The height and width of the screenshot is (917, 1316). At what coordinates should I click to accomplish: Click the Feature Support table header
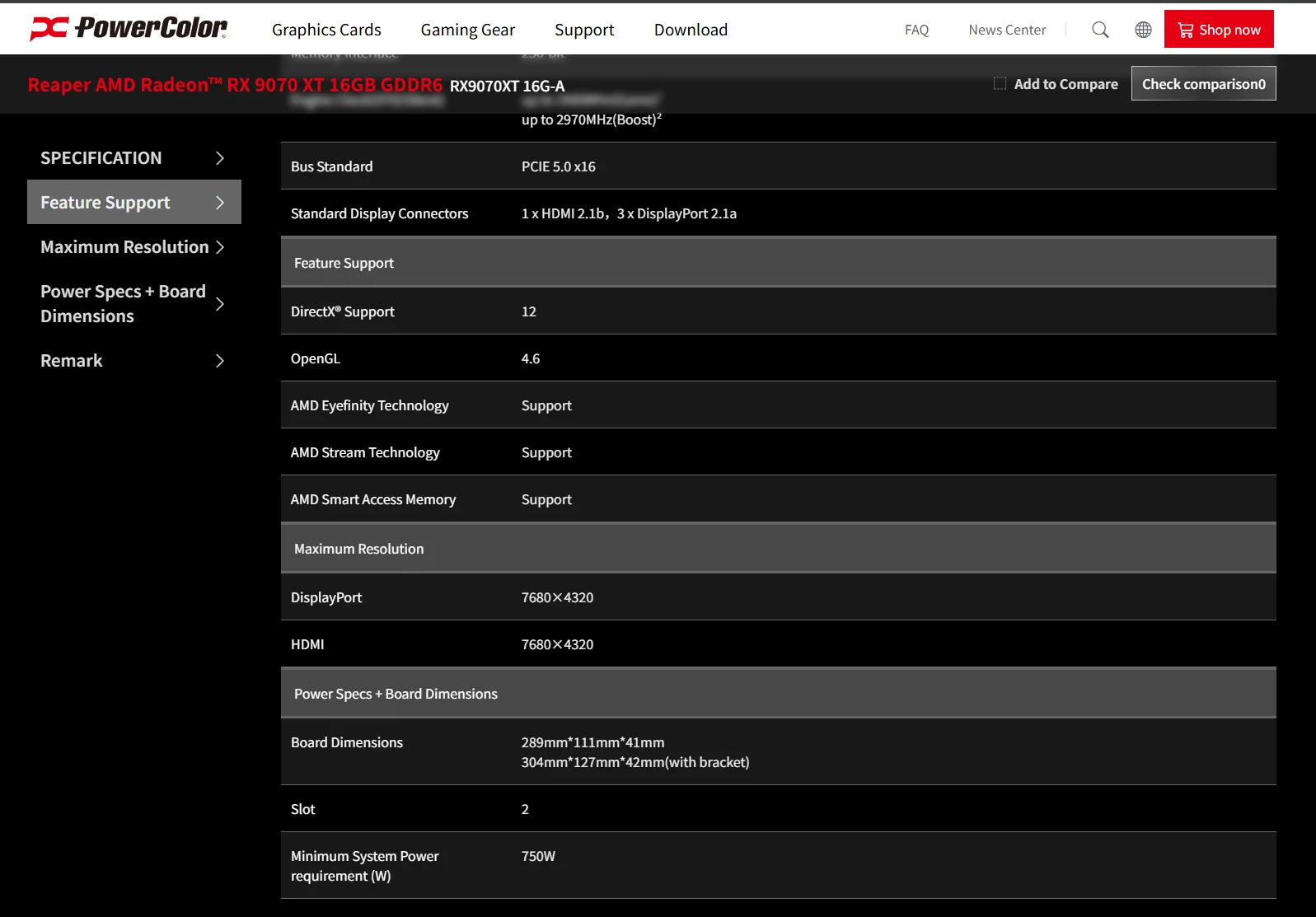pyautogui.click(x=344, y=263)
